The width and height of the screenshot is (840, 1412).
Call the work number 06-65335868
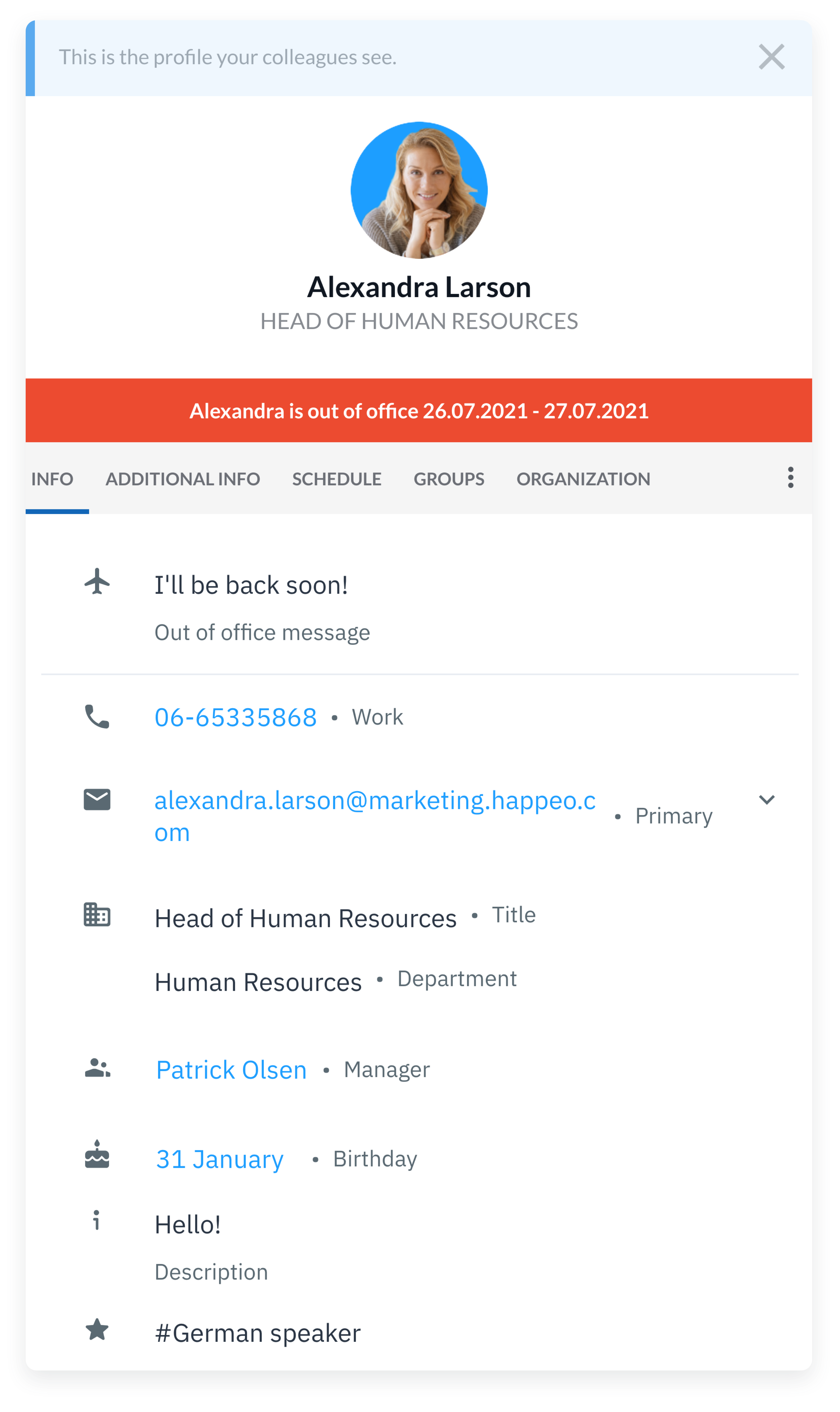tap(235, 717)
